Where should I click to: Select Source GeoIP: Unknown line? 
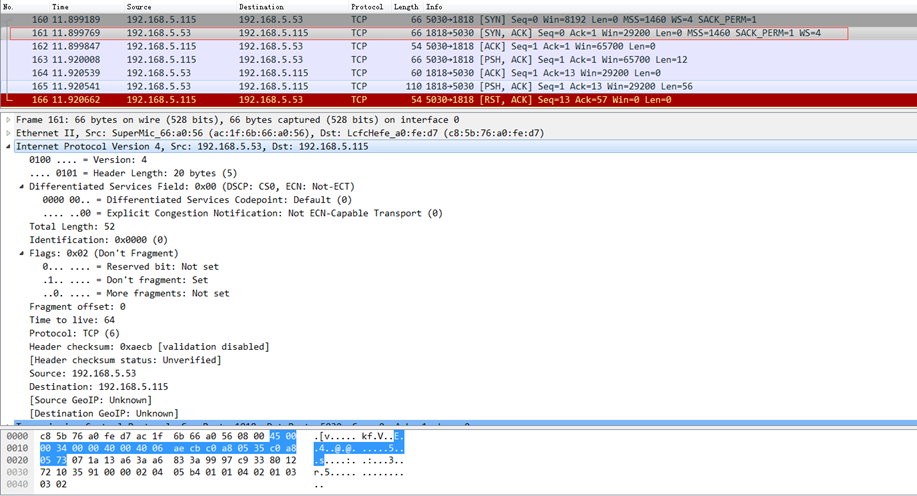click(x=91, y=400)
